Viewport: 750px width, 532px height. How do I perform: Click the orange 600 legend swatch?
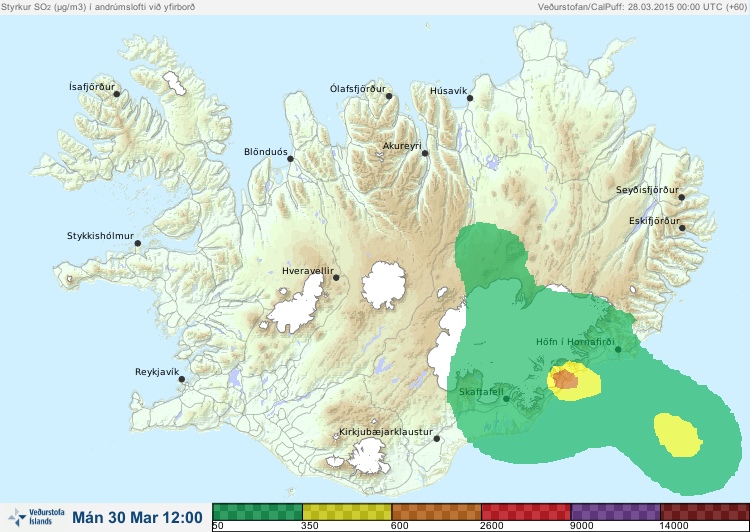tap(436, 511)
